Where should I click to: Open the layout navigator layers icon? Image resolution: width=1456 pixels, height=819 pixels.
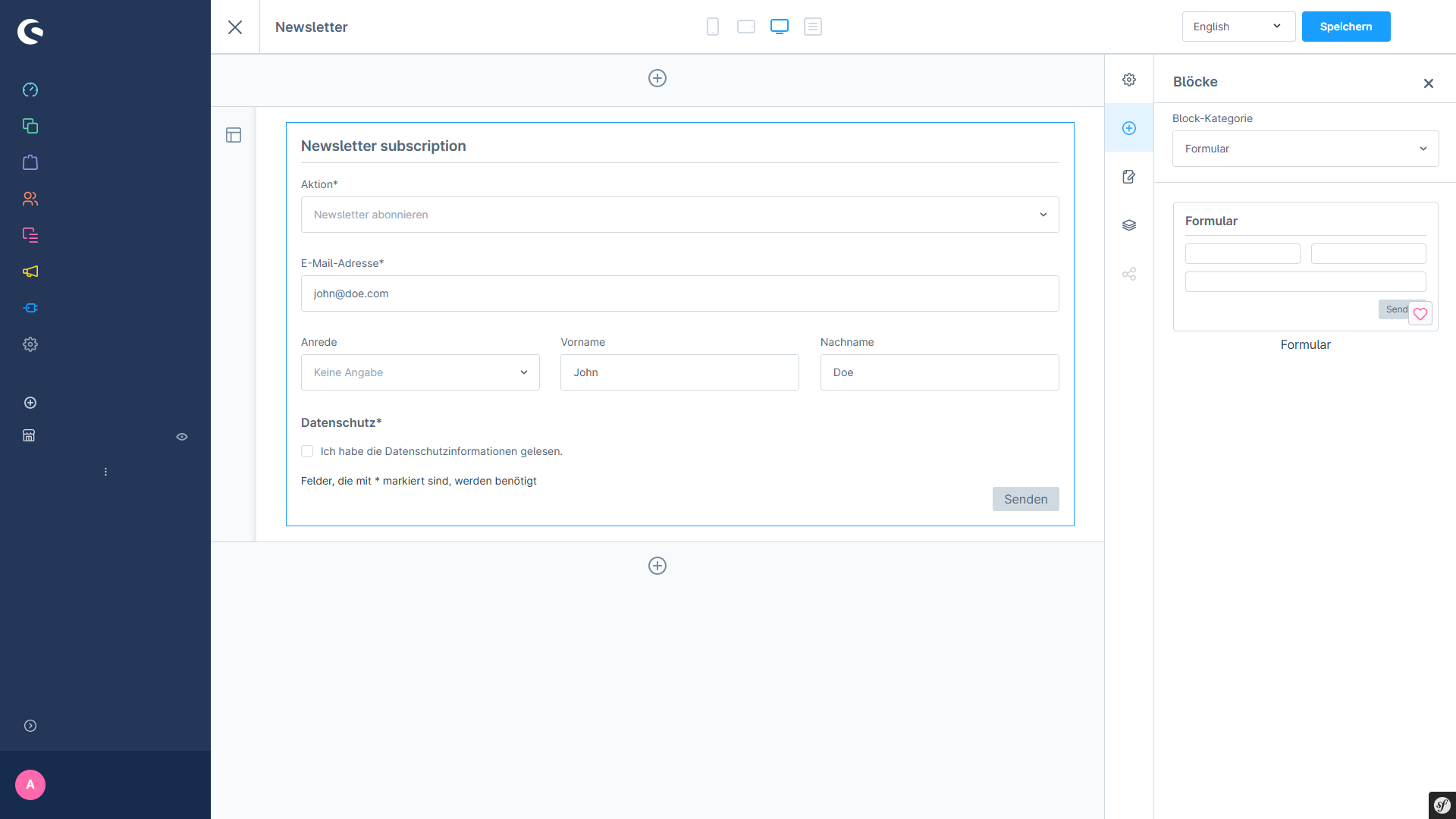click(1129, 225)
